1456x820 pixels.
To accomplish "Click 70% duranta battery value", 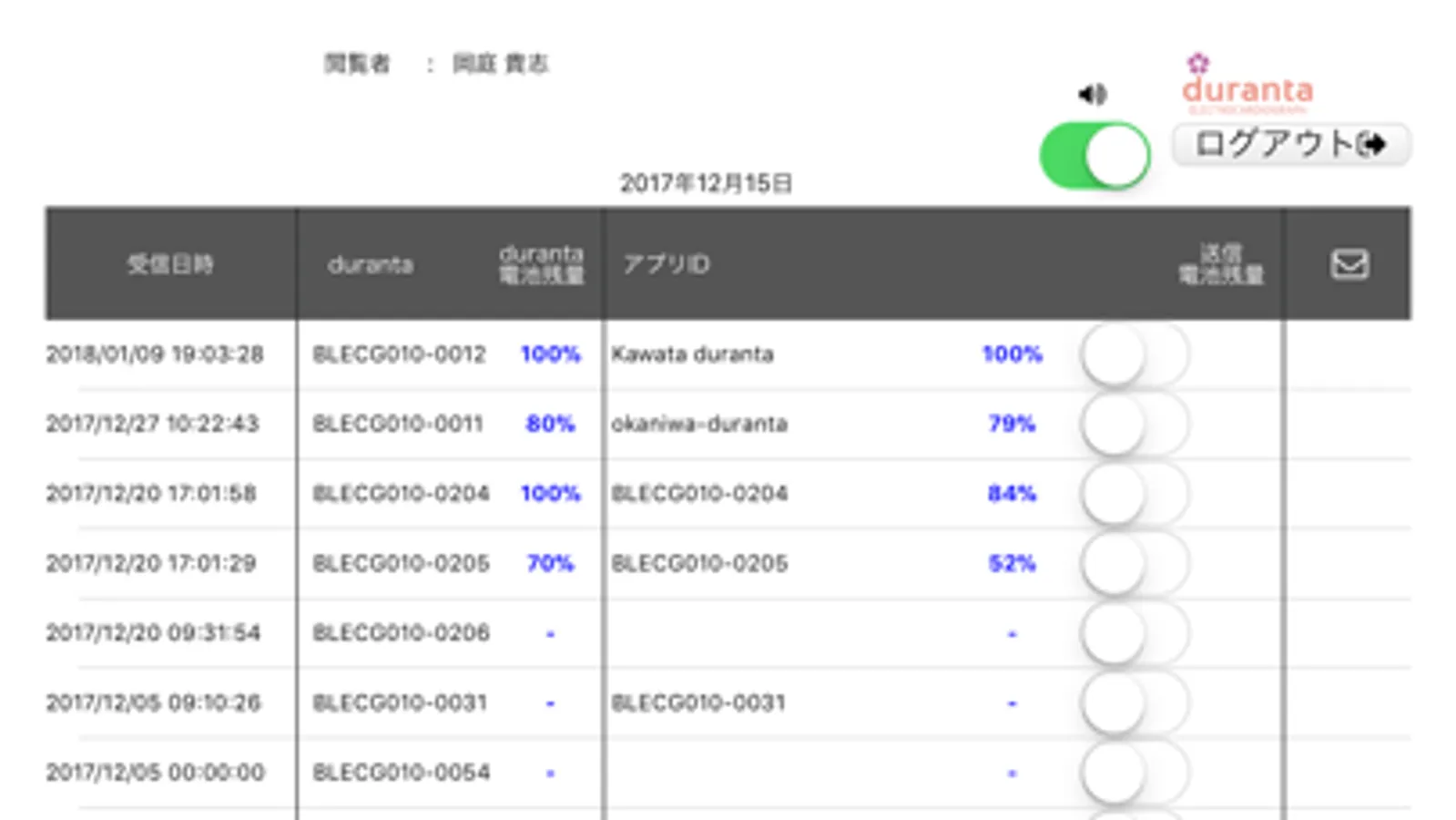I will pos(550,563).
